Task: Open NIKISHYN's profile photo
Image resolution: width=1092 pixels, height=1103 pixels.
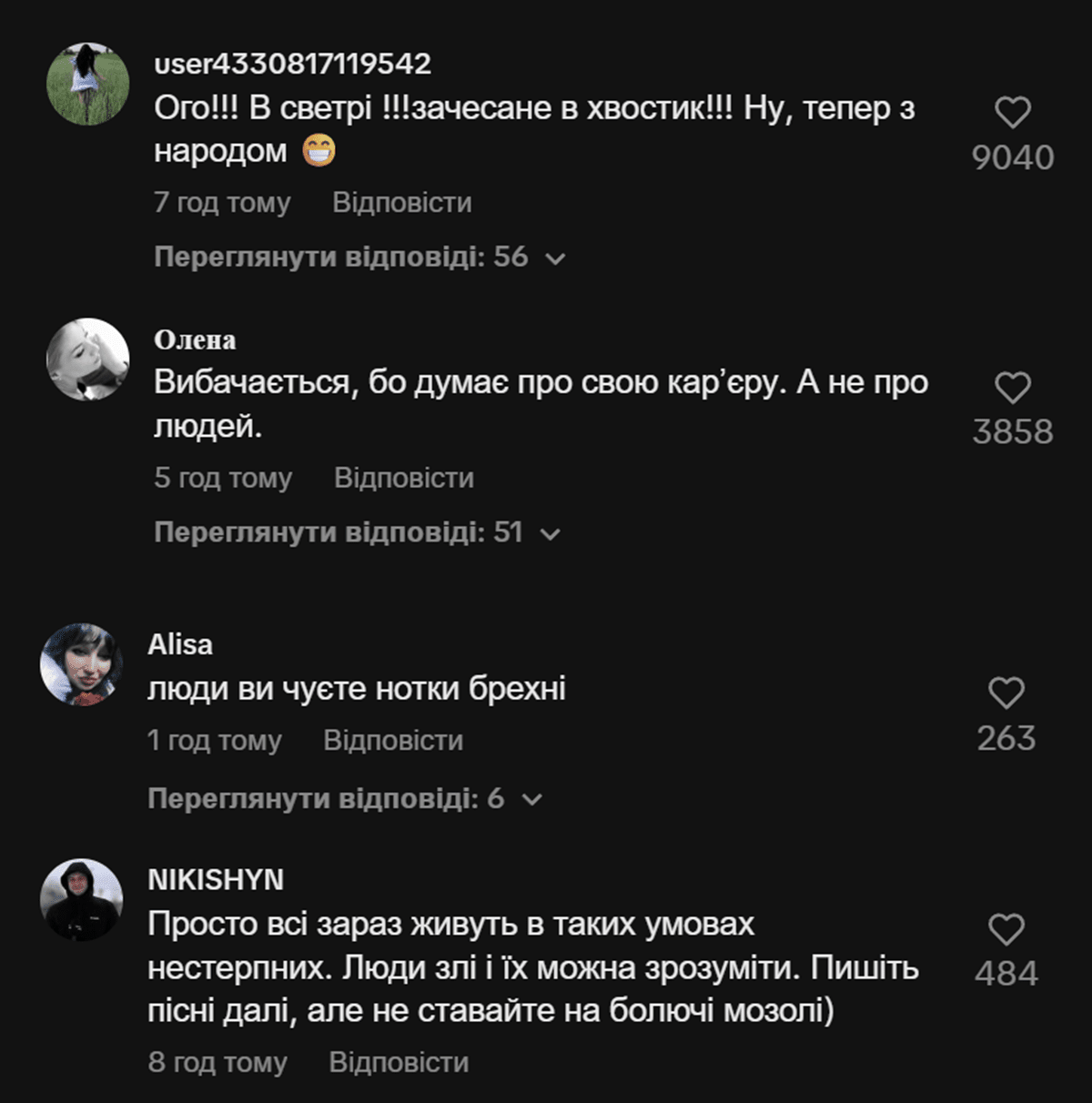Action: pos(81,900)
